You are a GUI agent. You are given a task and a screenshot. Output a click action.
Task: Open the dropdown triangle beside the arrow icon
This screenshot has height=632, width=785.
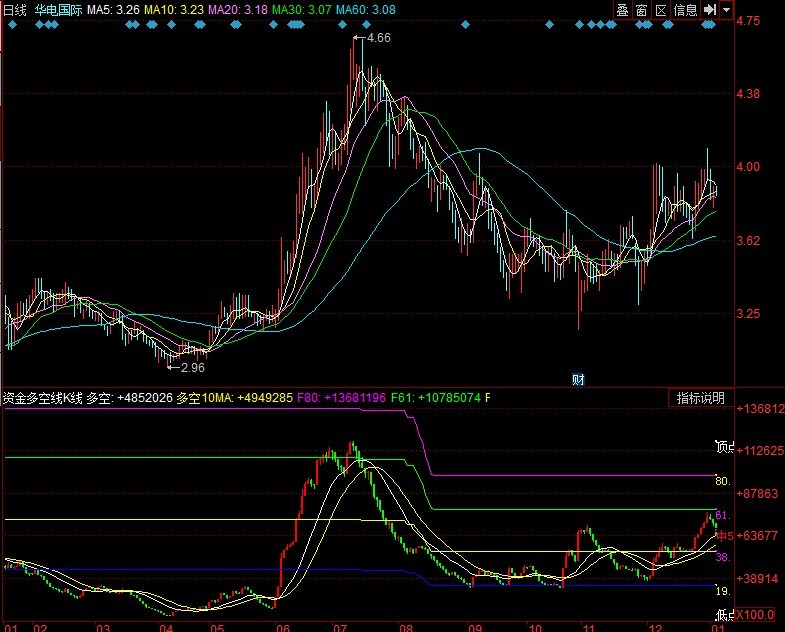click(x=726, y=10)
